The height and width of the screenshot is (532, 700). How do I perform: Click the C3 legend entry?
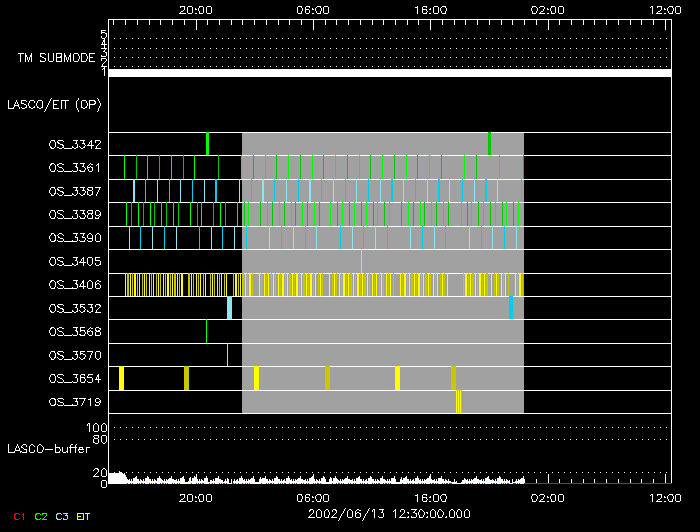click(62, 516)
